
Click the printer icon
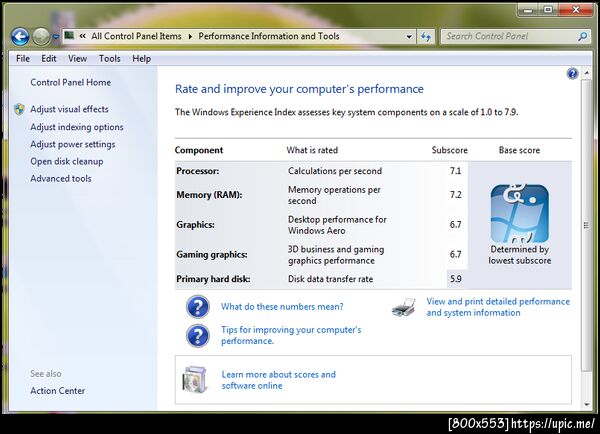[x=404, y=307]
